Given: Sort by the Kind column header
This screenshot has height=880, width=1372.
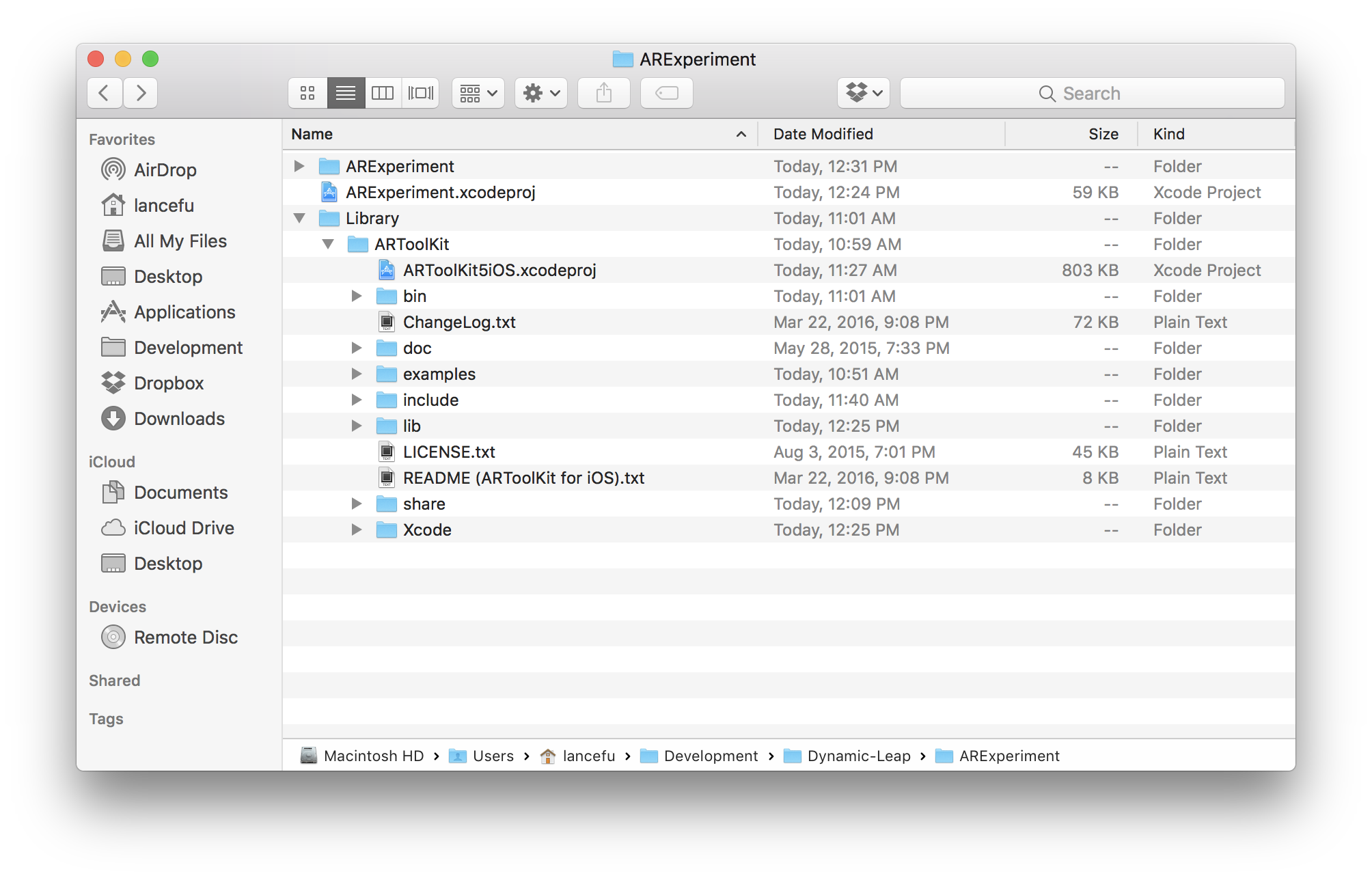Looking at the screenshot, I should click(1168, 135).
